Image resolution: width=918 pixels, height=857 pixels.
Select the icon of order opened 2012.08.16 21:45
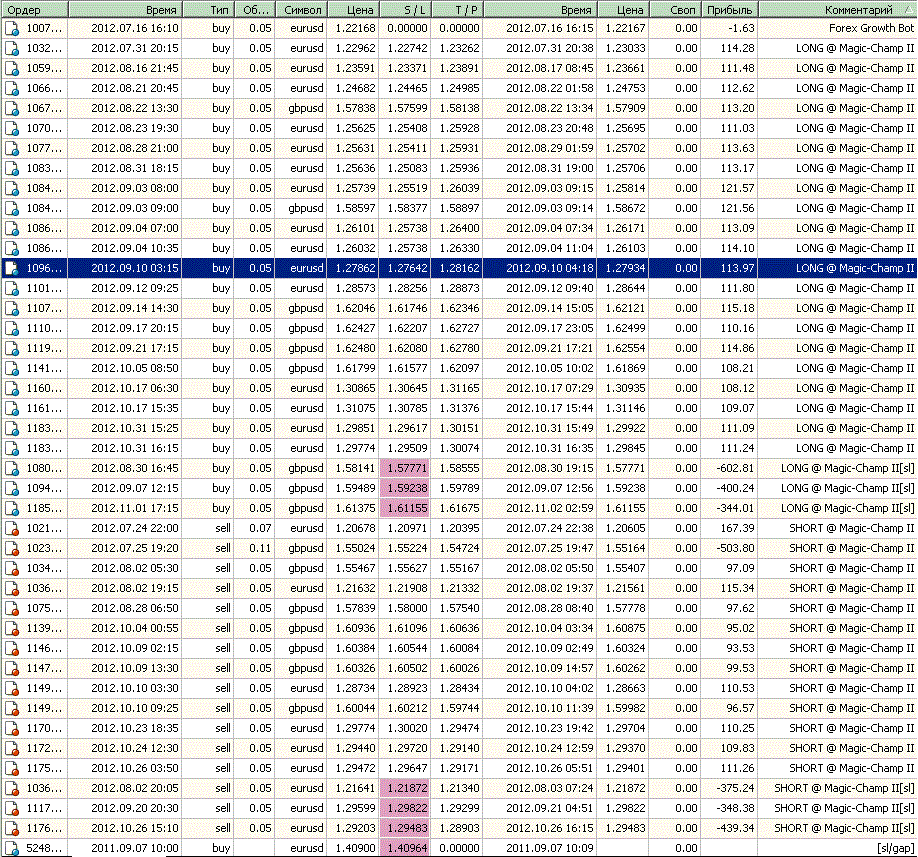click(x=12, y=68)
